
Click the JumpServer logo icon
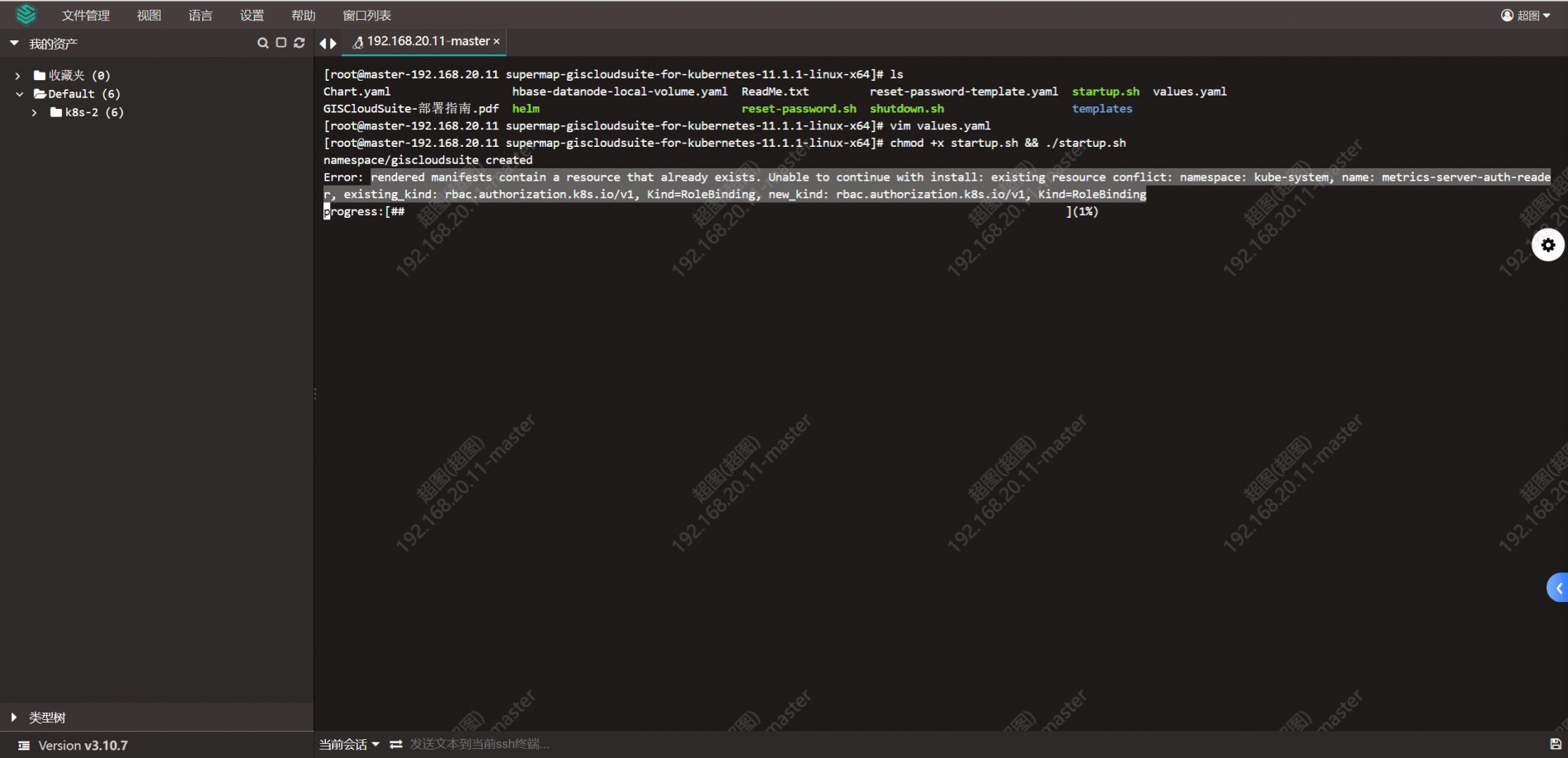pyautogui.click(x=26, y=14)
